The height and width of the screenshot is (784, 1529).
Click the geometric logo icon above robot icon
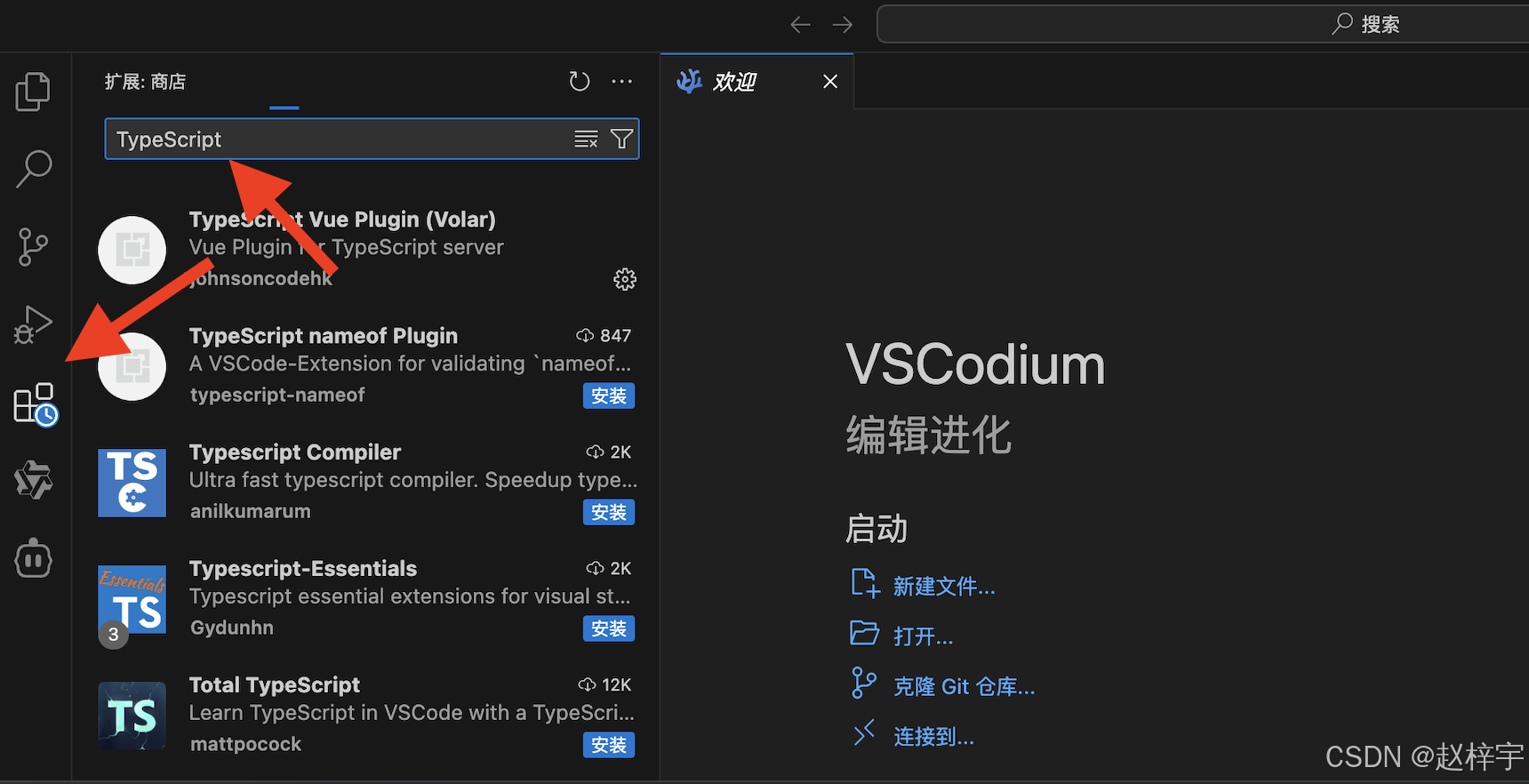[34, 480]
